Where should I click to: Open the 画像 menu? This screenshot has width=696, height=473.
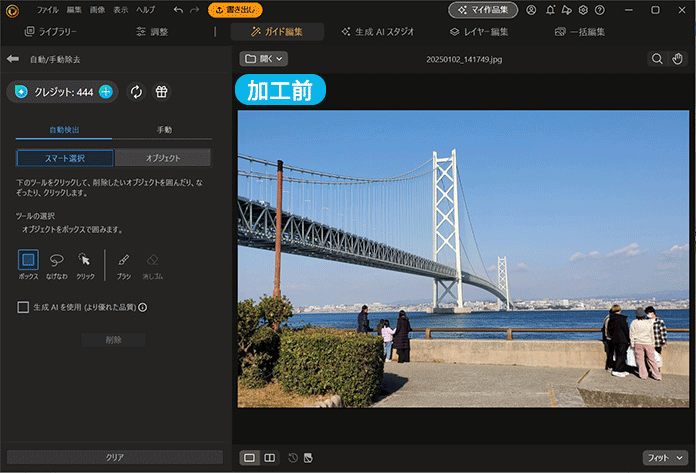(x=97, y=10)
